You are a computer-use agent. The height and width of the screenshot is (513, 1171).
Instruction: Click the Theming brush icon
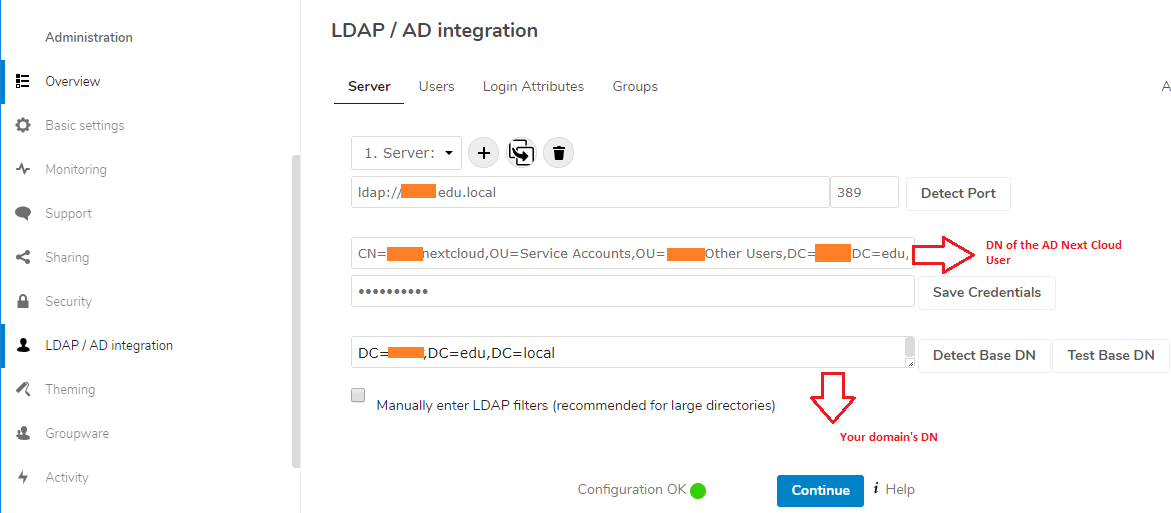click(23, 390)
